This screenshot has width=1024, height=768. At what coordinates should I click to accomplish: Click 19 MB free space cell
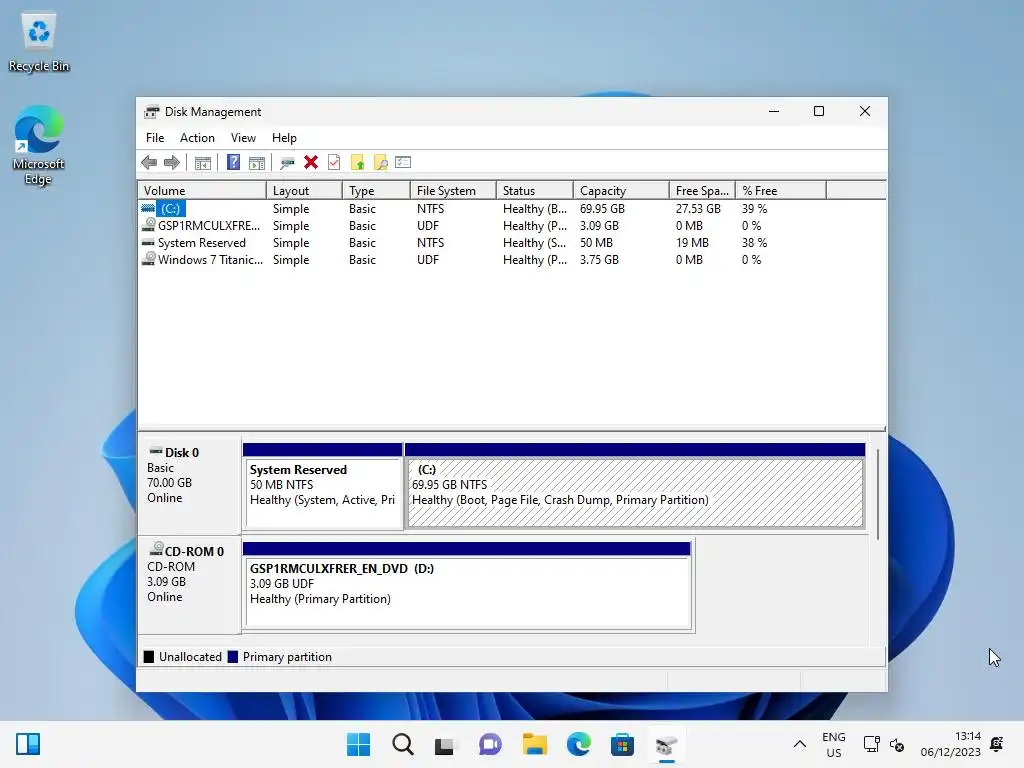click(692, 242)
